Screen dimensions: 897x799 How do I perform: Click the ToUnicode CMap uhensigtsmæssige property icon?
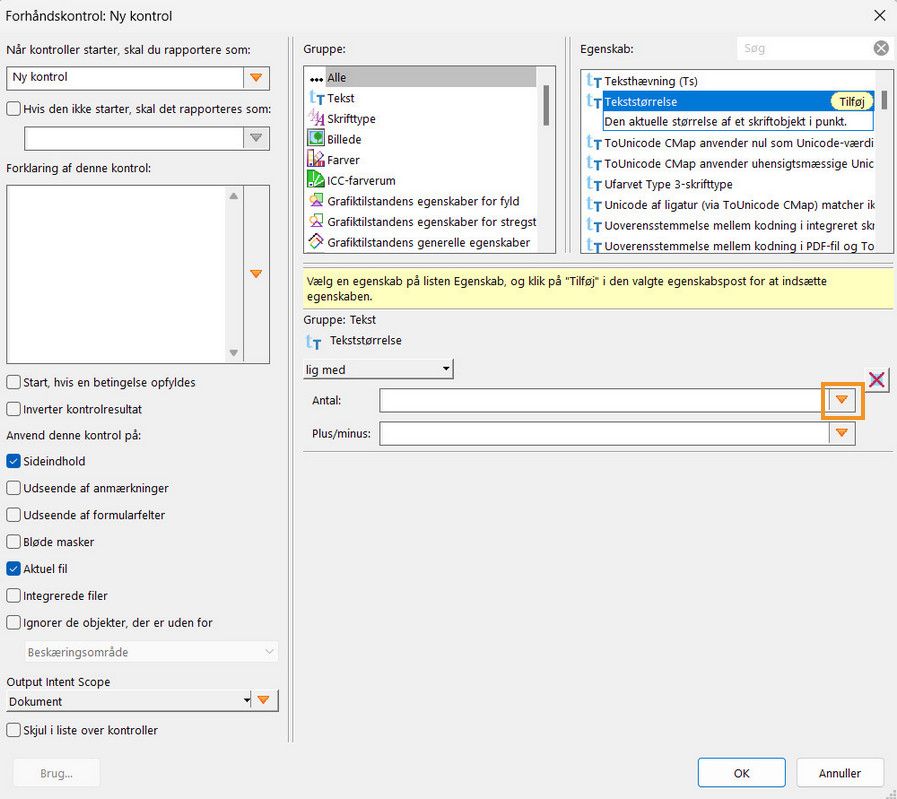594,164
